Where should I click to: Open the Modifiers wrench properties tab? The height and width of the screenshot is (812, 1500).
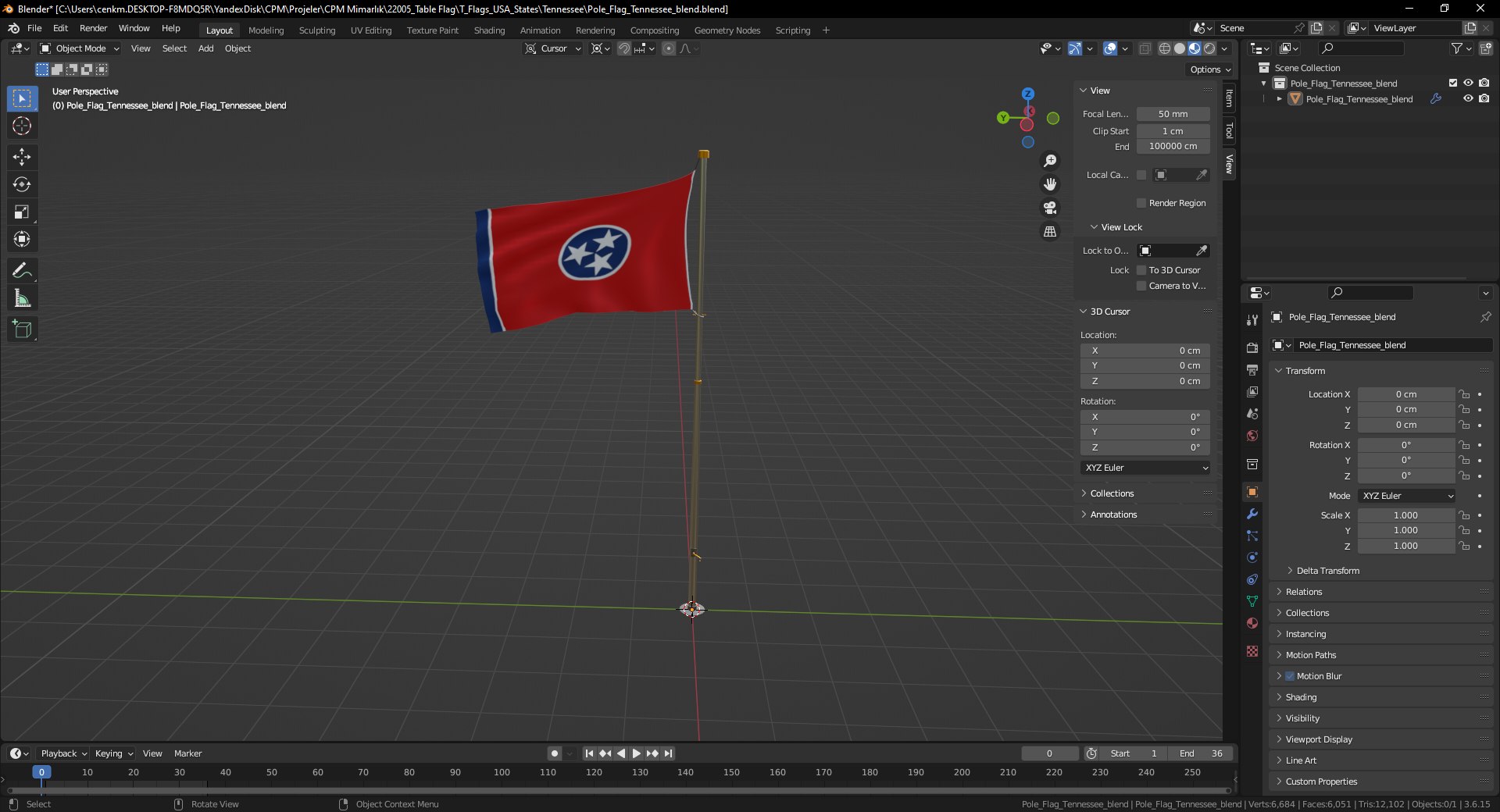point(1252,514)
